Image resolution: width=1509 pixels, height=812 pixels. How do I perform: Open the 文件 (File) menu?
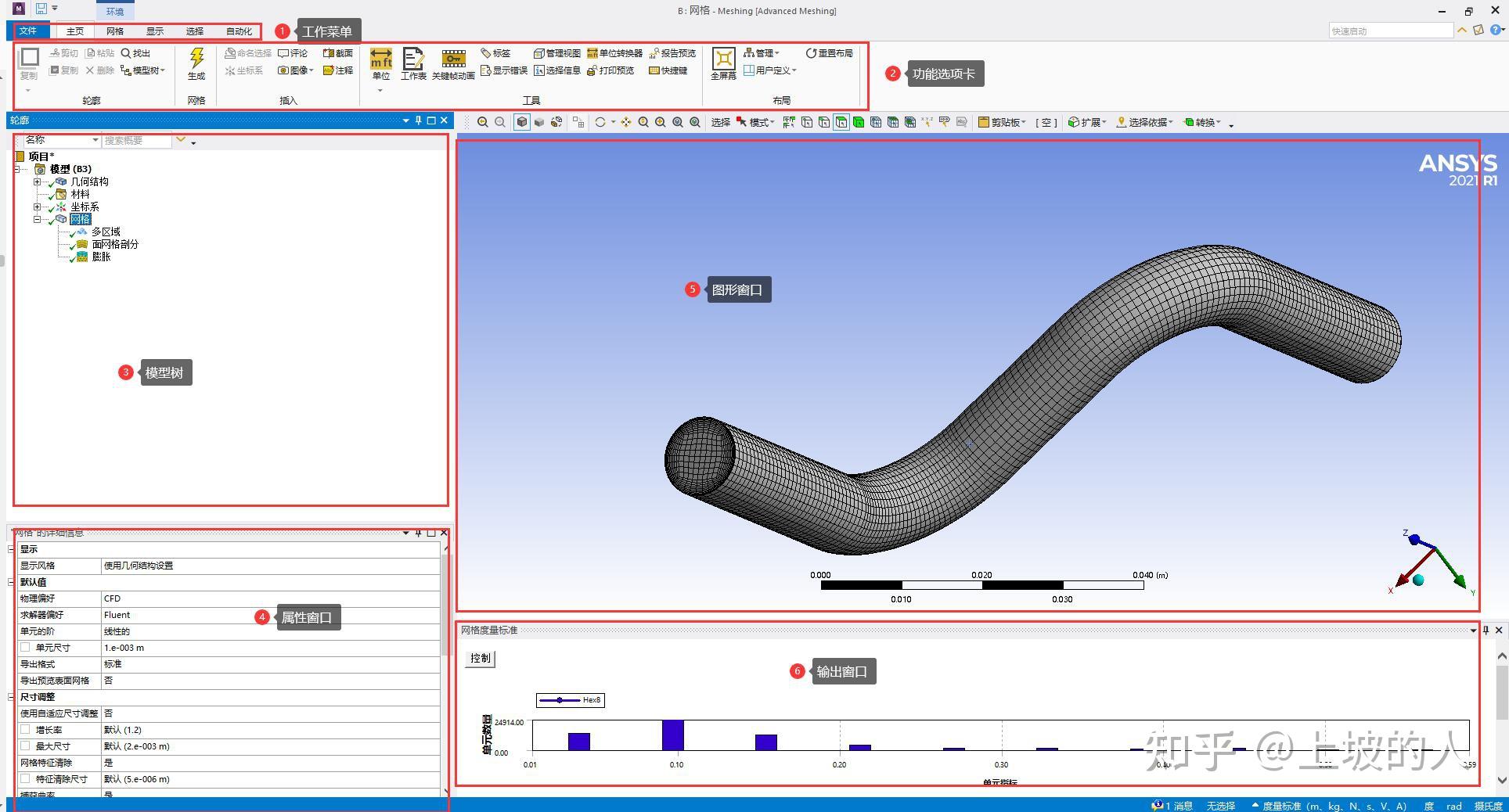[x=30, y=31]
